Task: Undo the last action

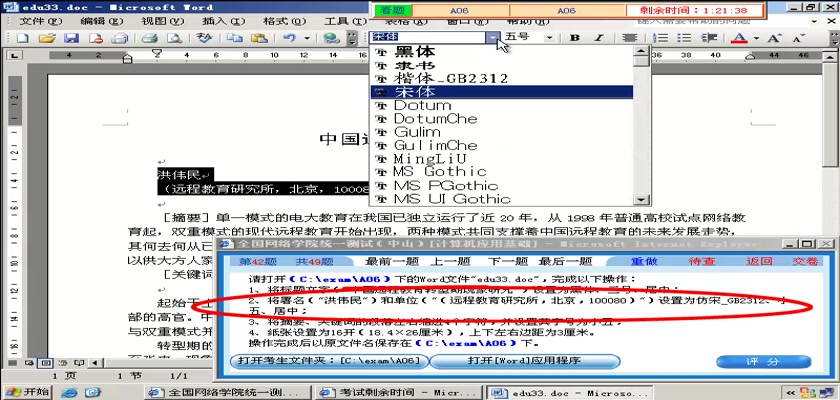Action: (x=289, y=38)
